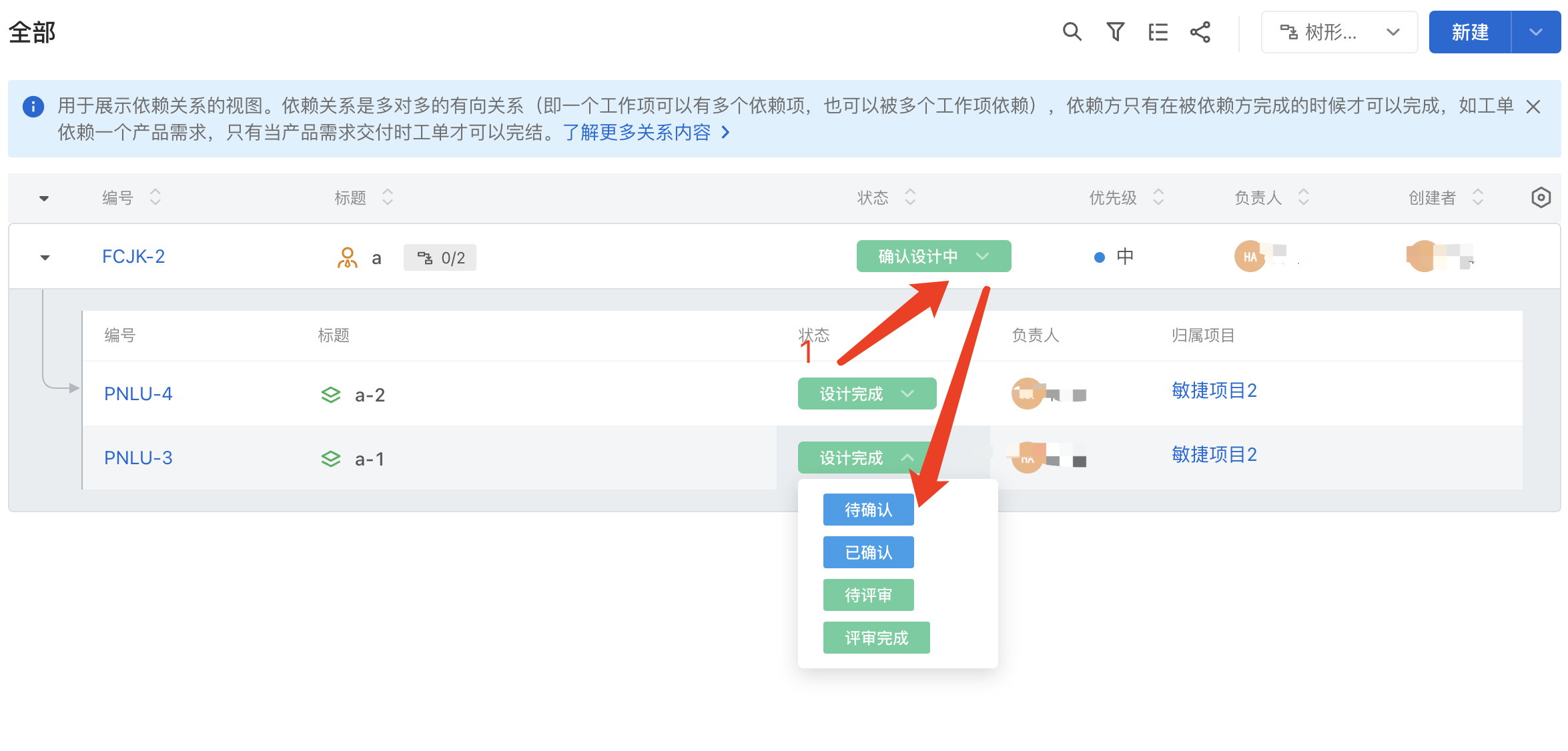Choose 评审完成 status option
Viewport: 1568px width, 751px height.
click(x=876, y=638)
